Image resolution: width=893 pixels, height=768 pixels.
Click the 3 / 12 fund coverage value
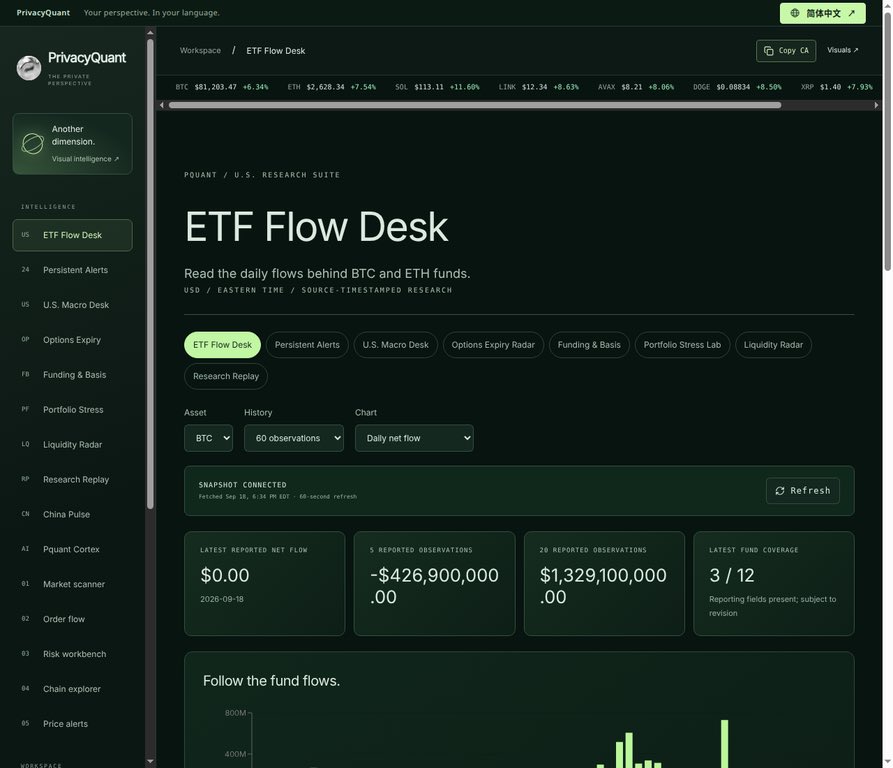732,575
